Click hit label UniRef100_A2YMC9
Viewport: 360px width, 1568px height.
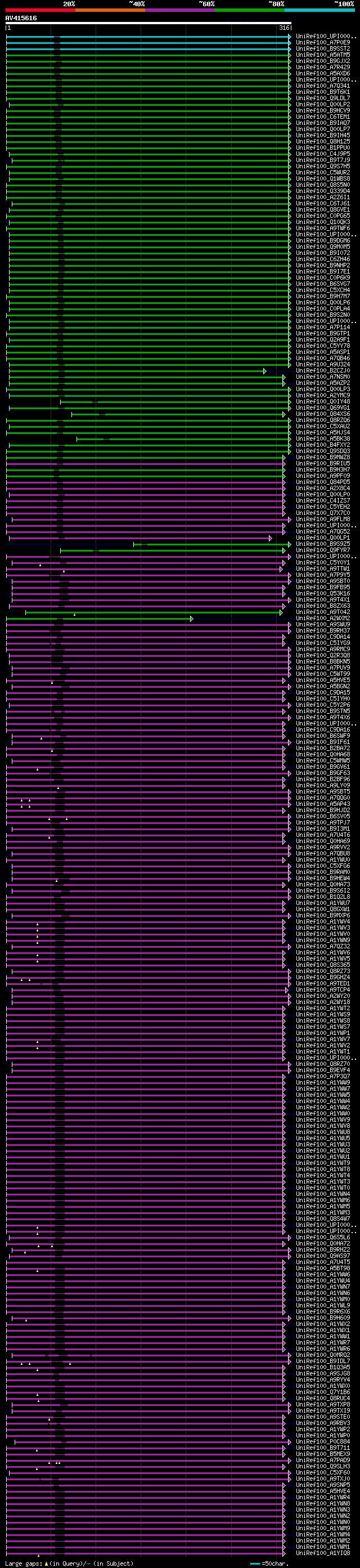click(x=323, y=396)
